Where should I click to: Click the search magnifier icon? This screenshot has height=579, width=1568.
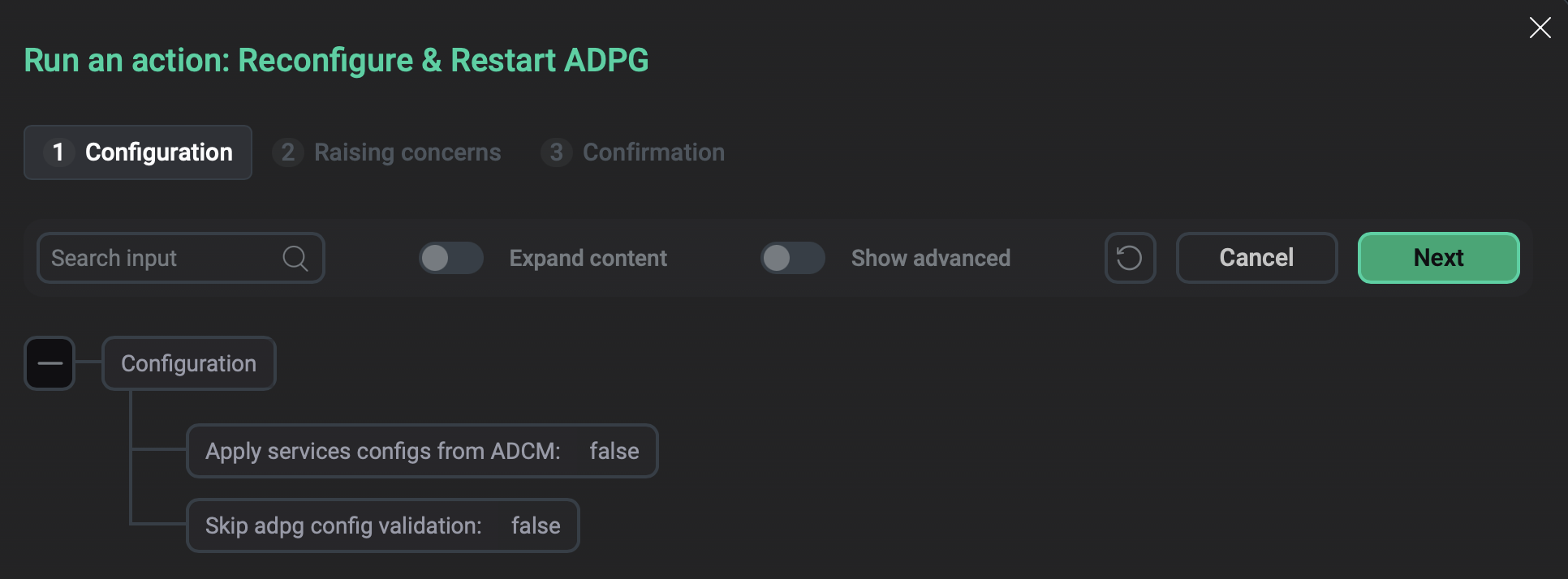(294, 258)
